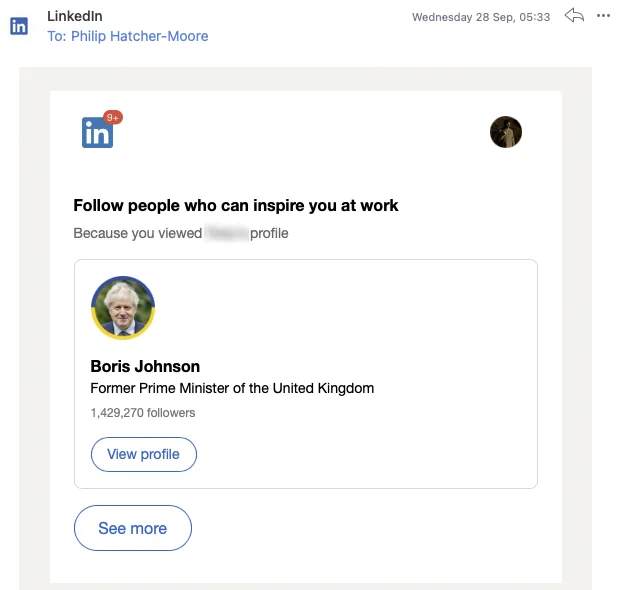Viewport: 620px width, 590px height.
Task: Click the reply arrow icon
Action: (x=574, y=16)
